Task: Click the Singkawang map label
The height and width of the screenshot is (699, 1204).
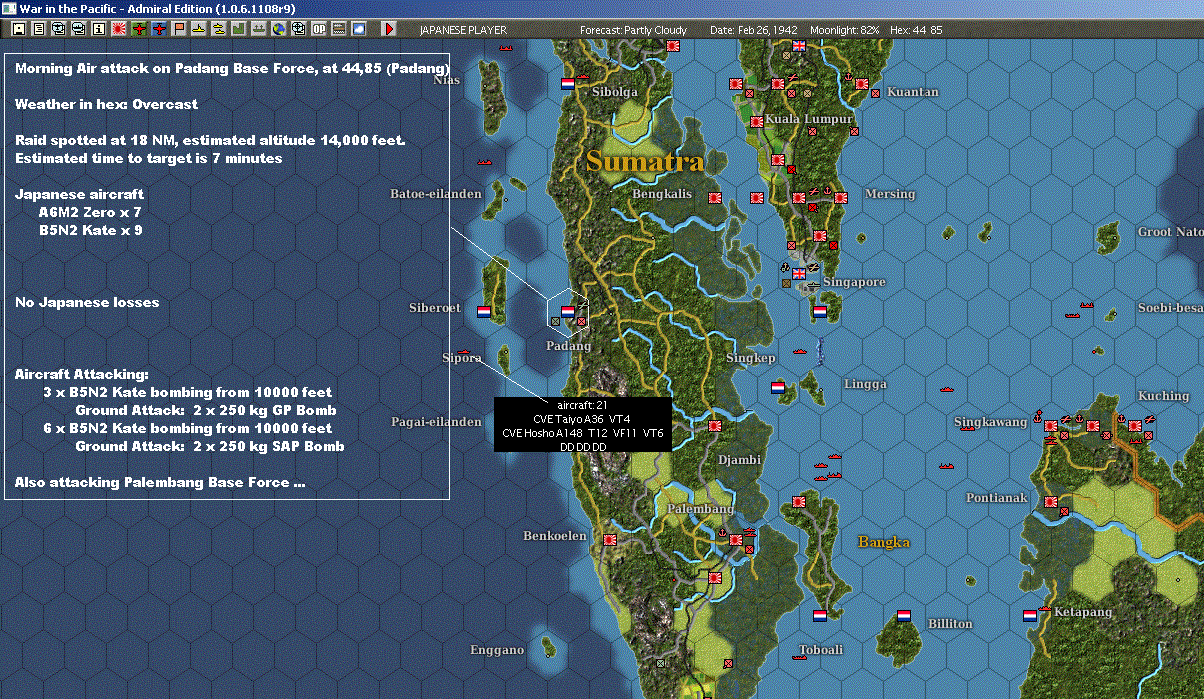Action: tap(990, 422)
